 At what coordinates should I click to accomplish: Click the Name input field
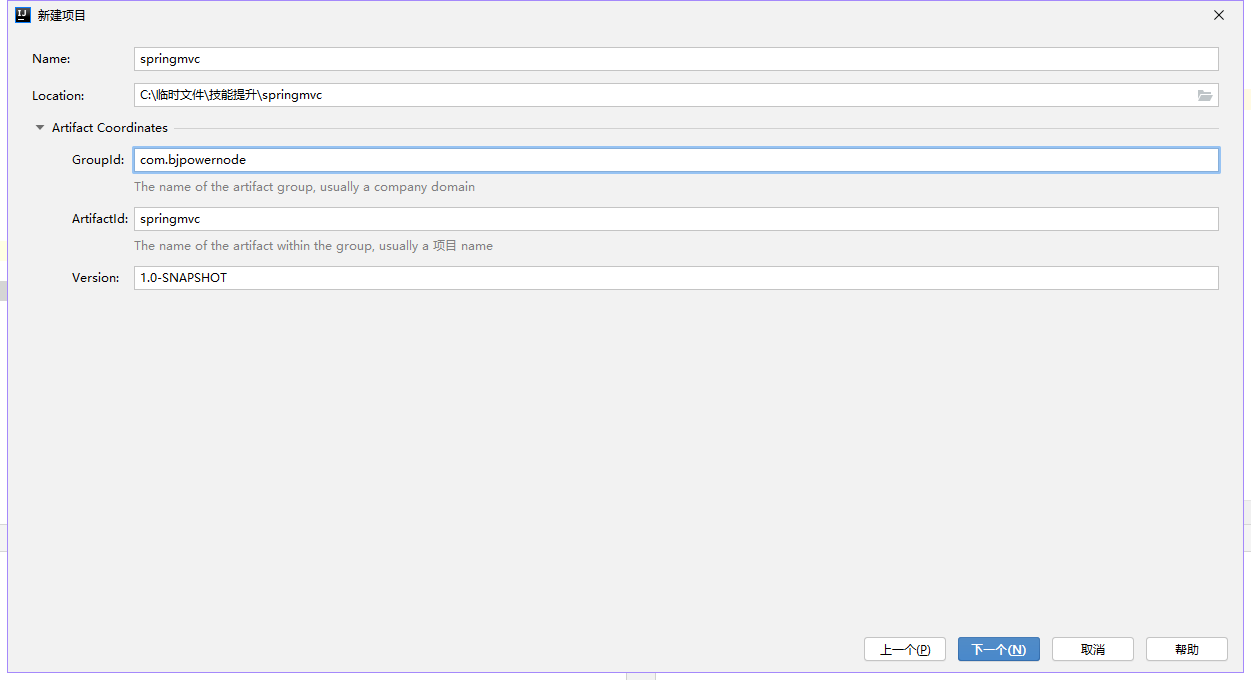coord(676,59)
